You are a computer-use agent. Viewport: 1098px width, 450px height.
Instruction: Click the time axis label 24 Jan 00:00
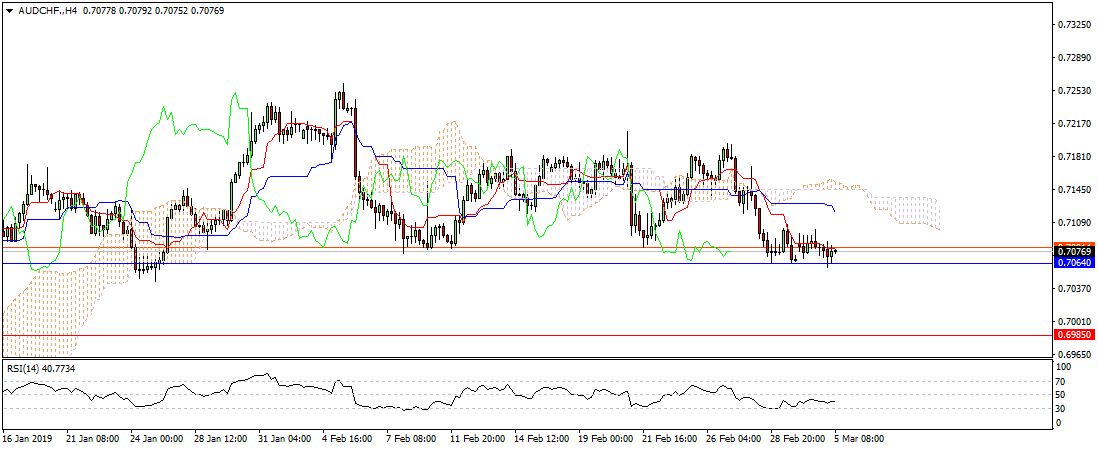(x=157, y=439)
